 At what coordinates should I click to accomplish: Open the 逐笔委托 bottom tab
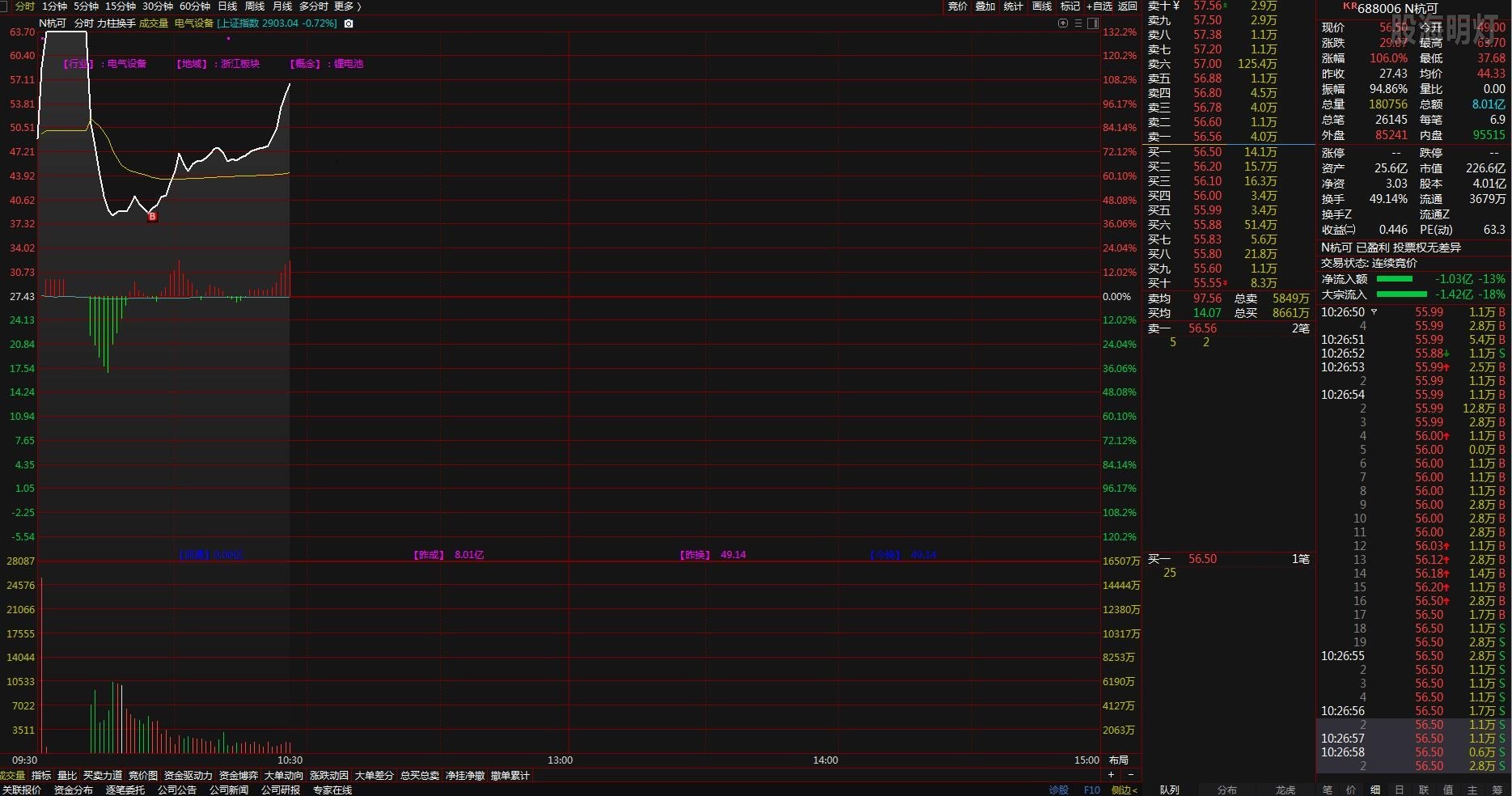click(x=125, y=790)
